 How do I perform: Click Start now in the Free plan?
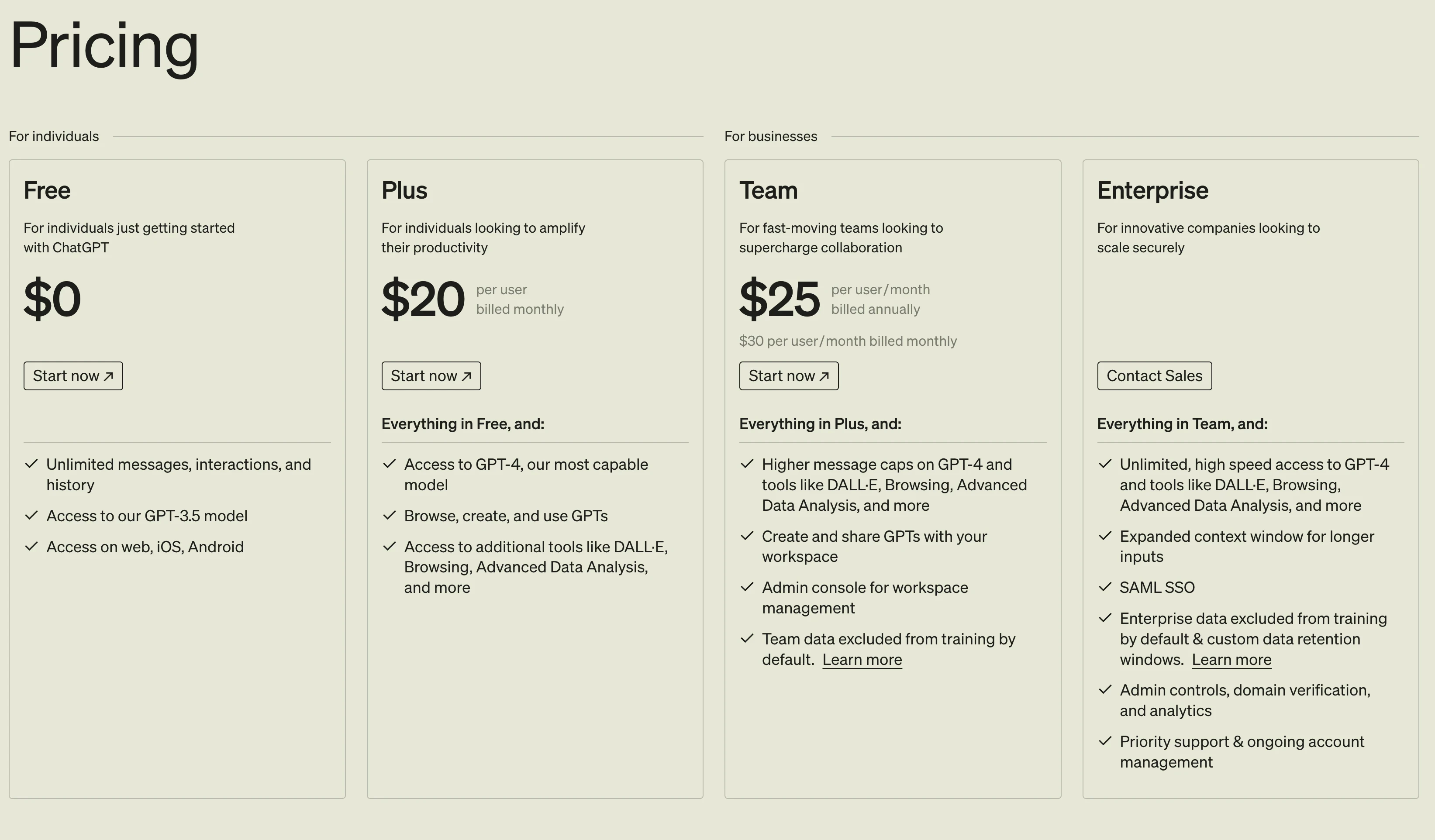(73, 376)
